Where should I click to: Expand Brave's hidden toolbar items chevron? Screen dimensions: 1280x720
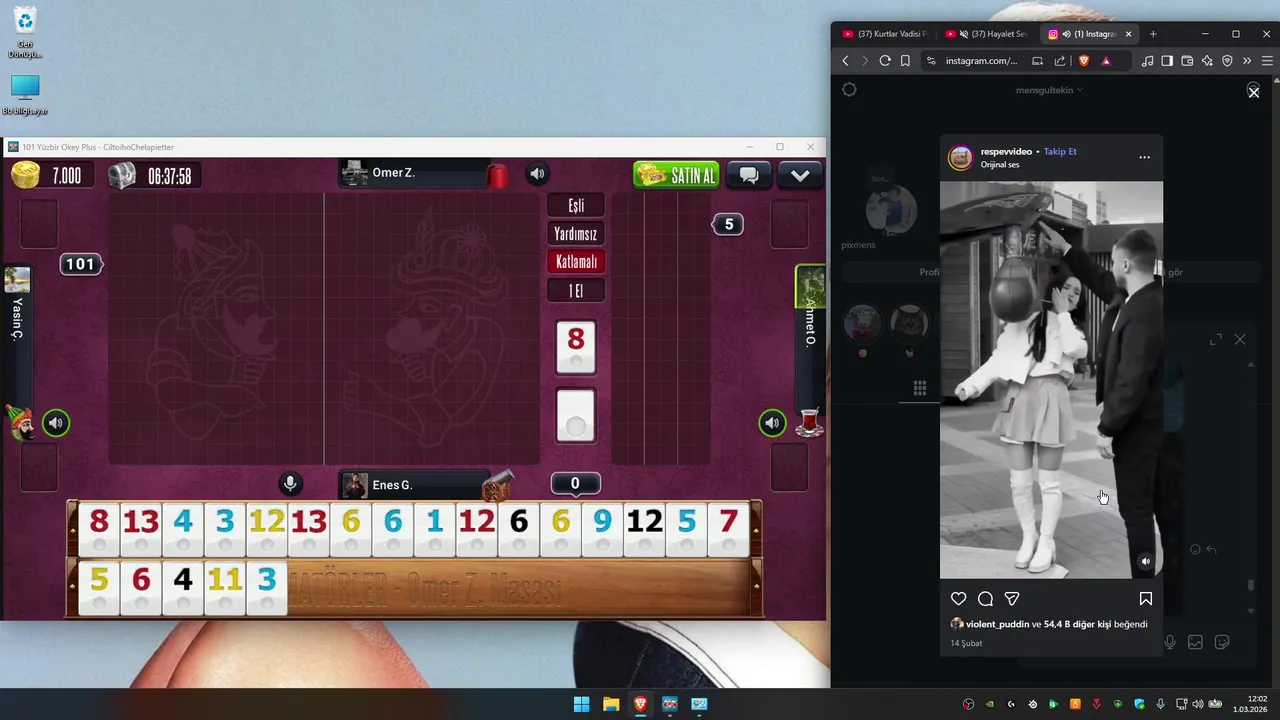coord(1247,61)
